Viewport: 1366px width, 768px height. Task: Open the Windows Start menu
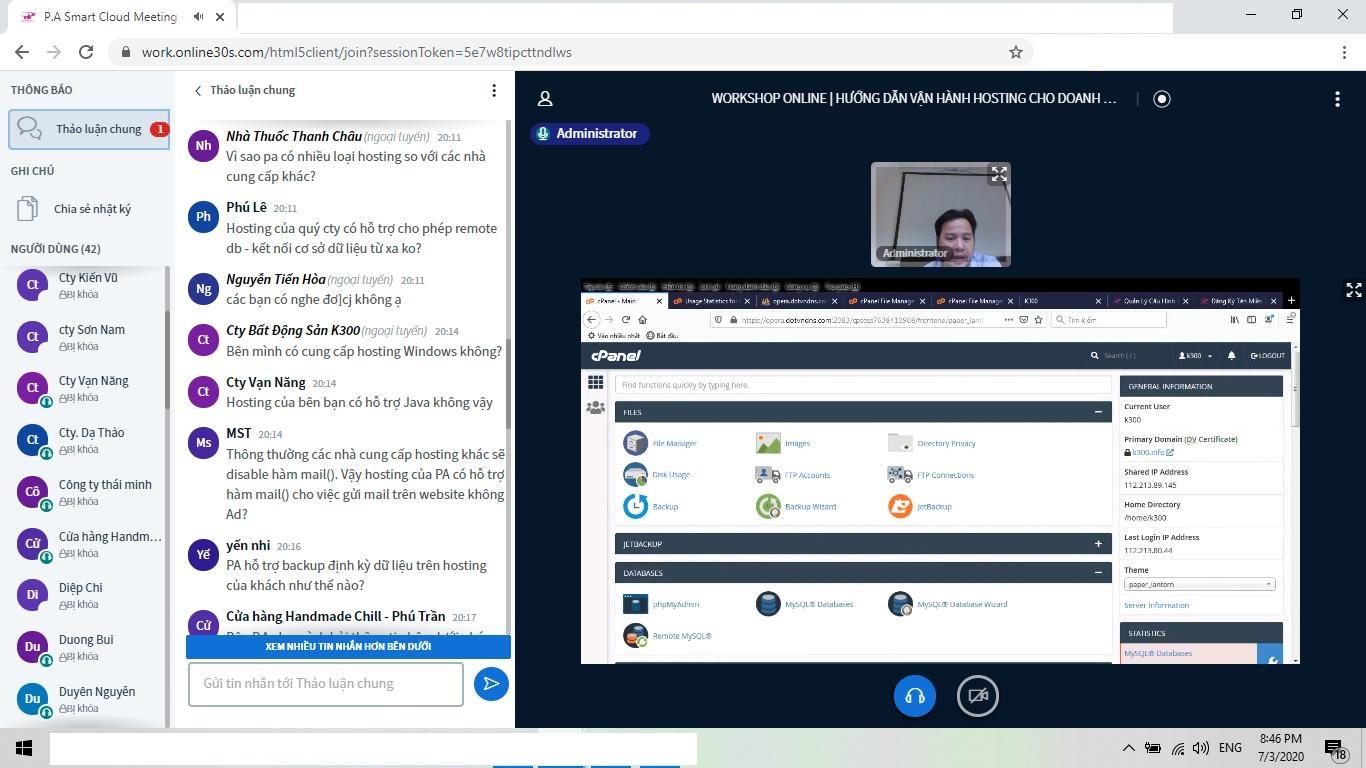point(24,748)
